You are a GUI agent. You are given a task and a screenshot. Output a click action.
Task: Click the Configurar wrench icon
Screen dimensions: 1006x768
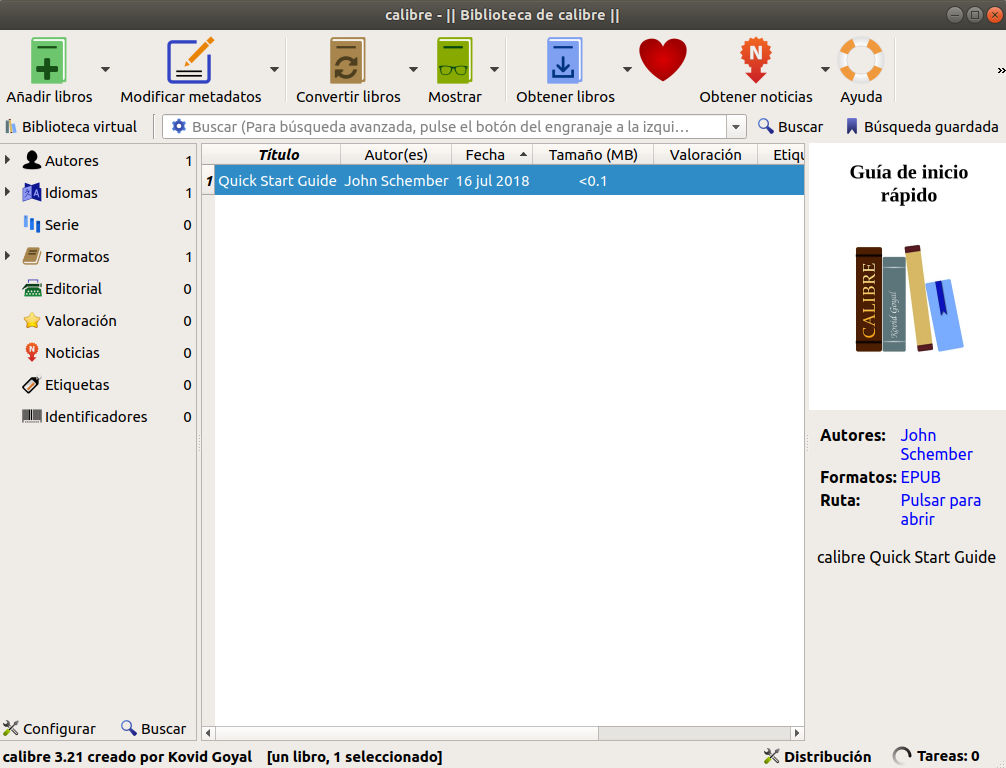pos(11,728)
